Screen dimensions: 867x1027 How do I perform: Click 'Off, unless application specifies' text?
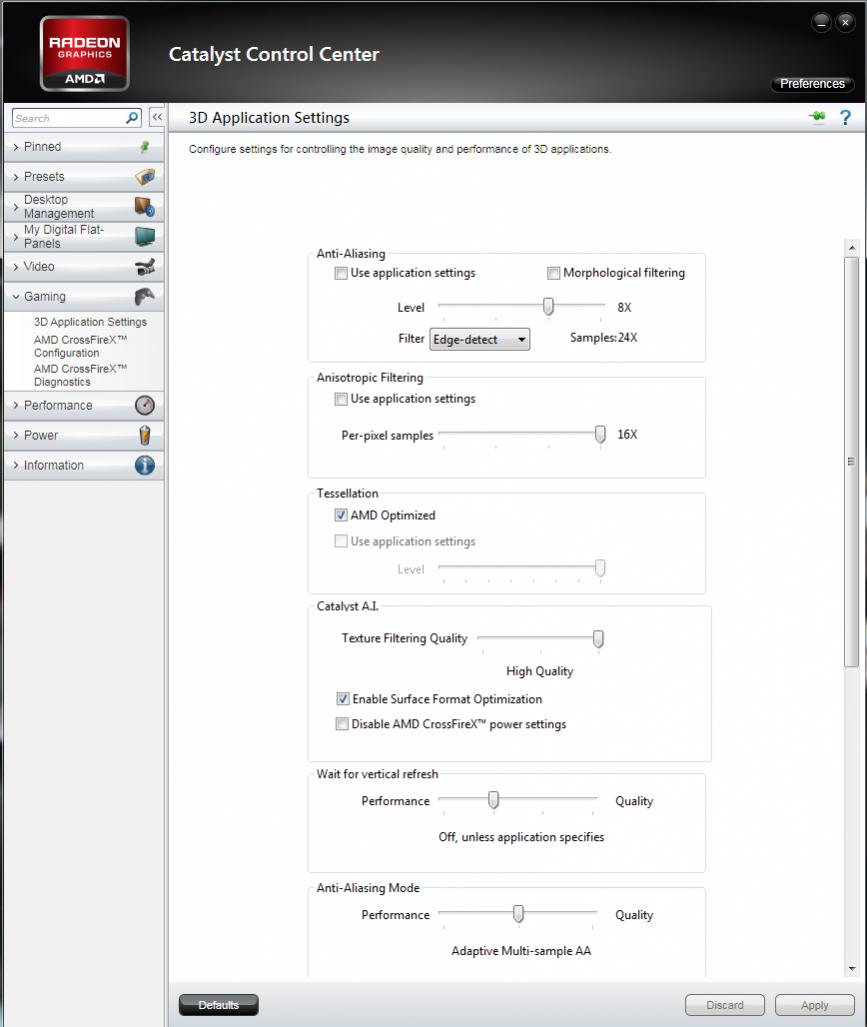pos(521,837)
